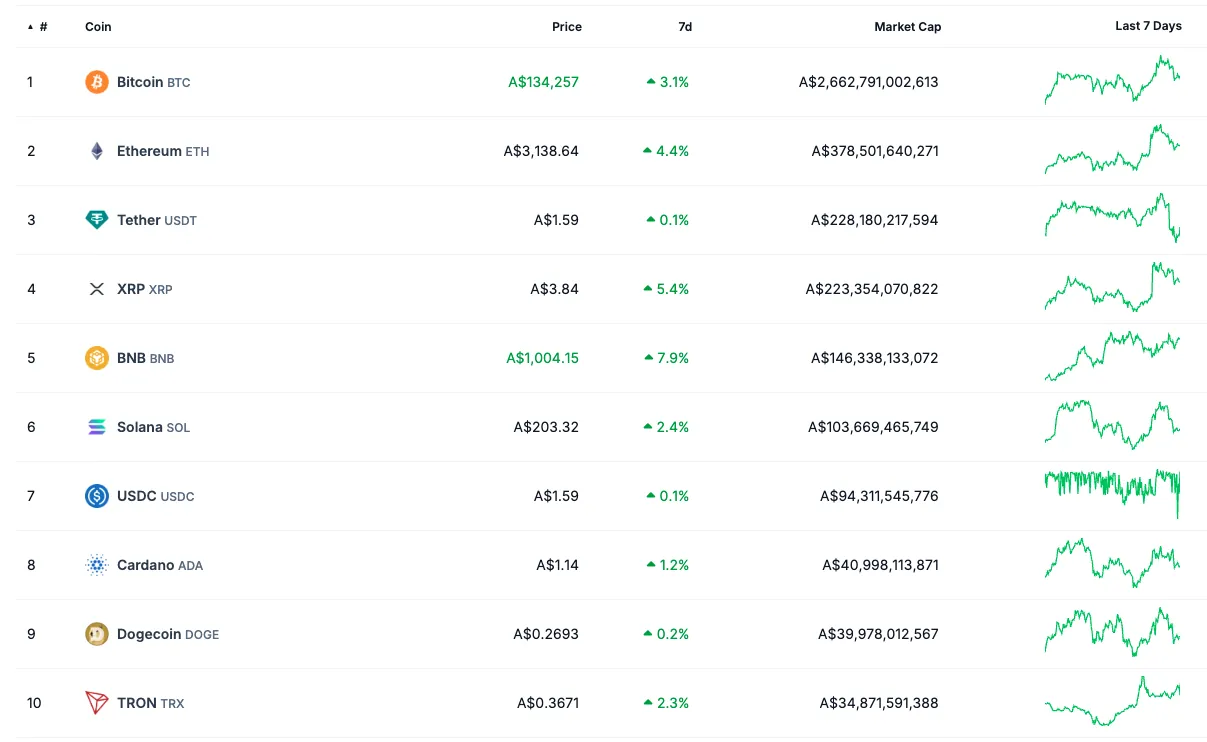
Task: Click Dogecoin 7d change 0.2%
Action: pyautogui.click(x=666, y=634)
